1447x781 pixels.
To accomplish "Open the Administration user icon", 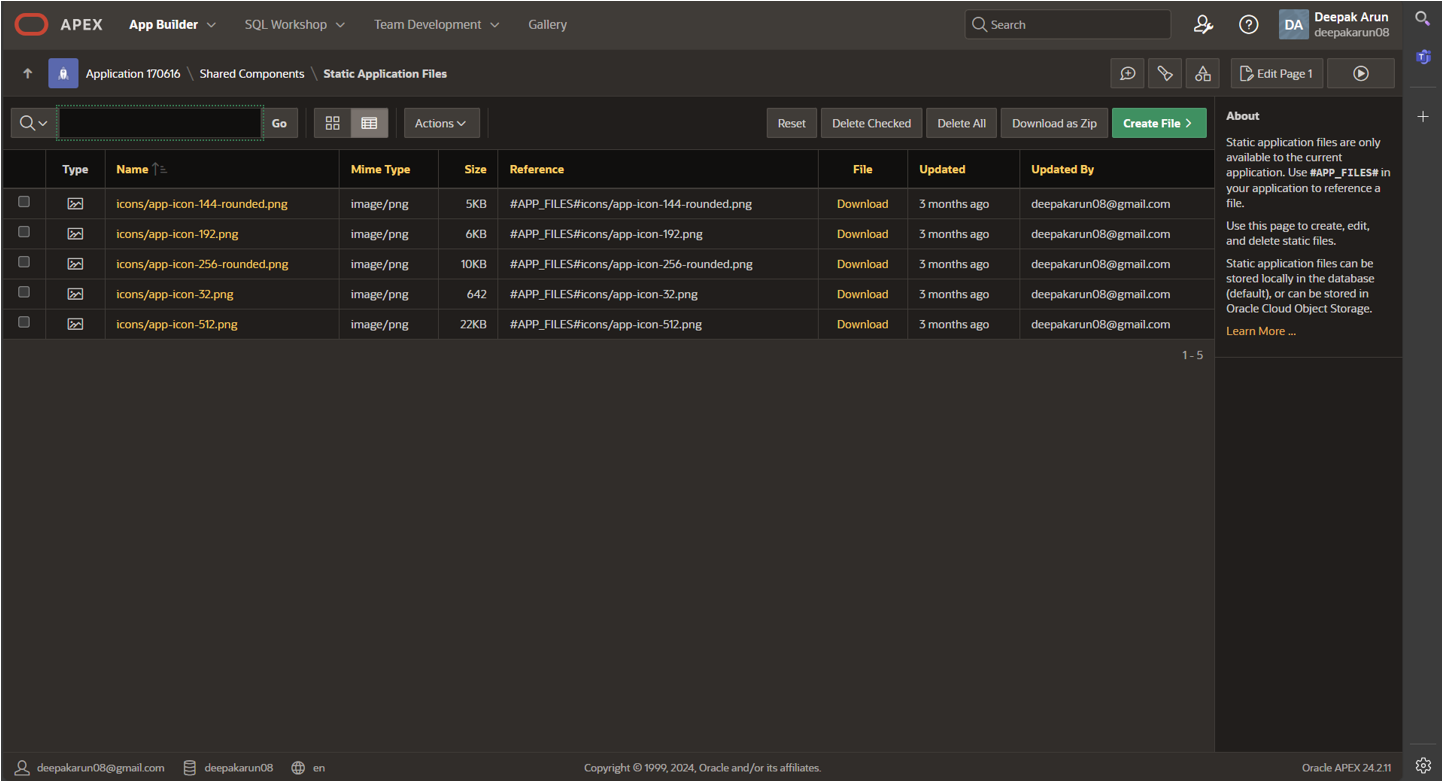I will point(1203,25).
